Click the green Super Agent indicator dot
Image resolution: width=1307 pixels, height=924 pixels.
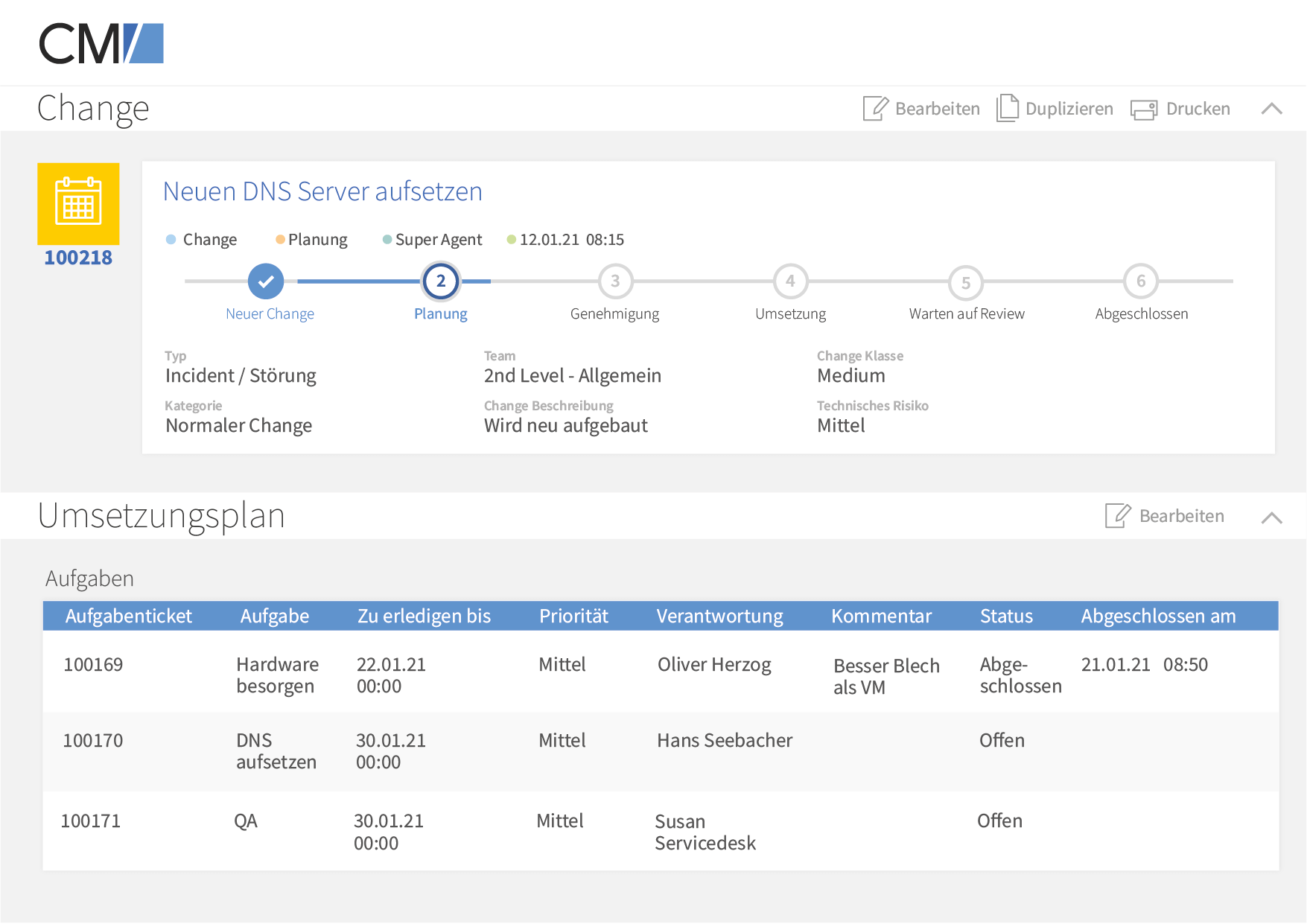(x=387, y=239)
